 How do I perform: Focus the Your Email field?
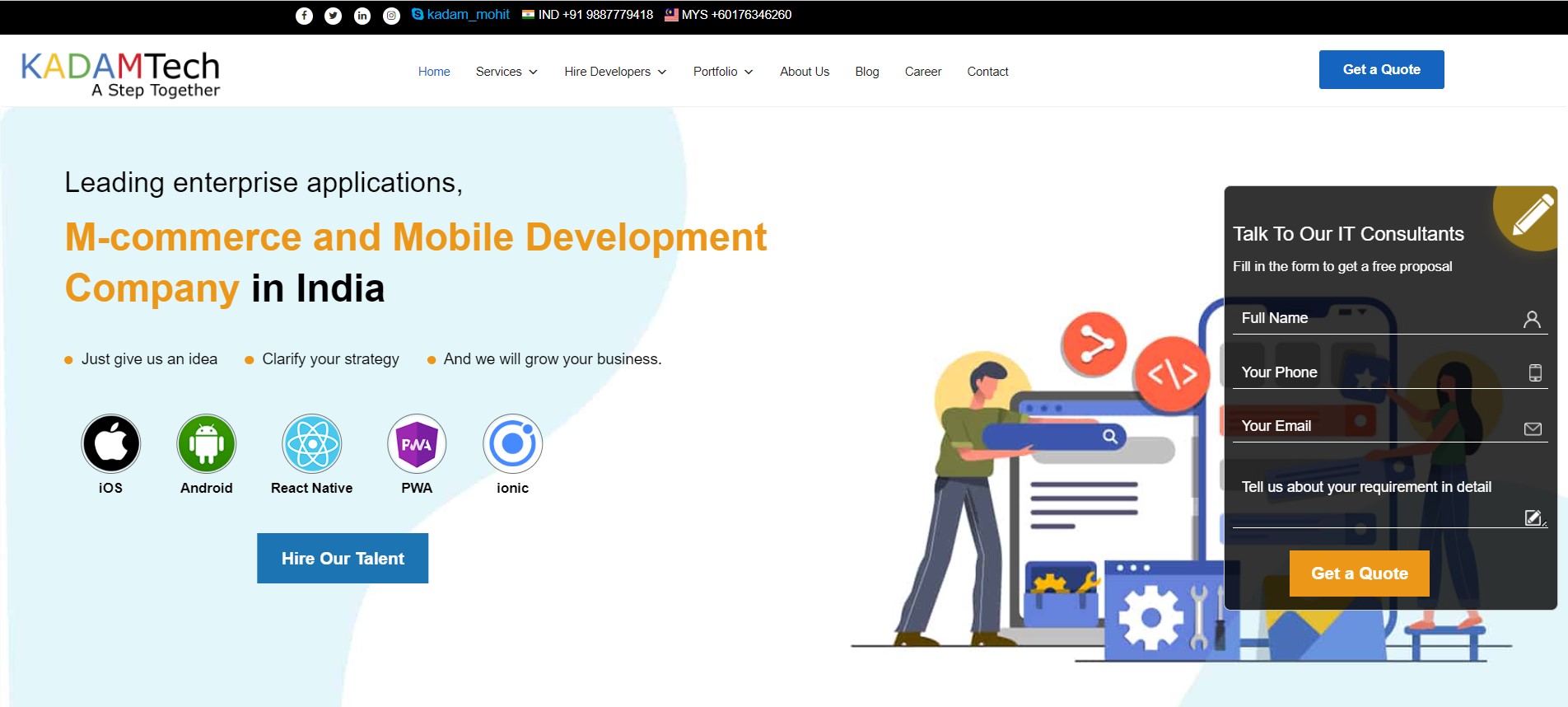[x=1390, y=426]
